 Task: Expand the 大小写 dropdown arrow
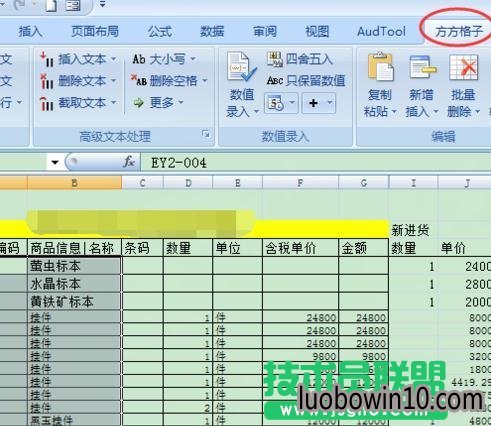(x=193, y=59)
